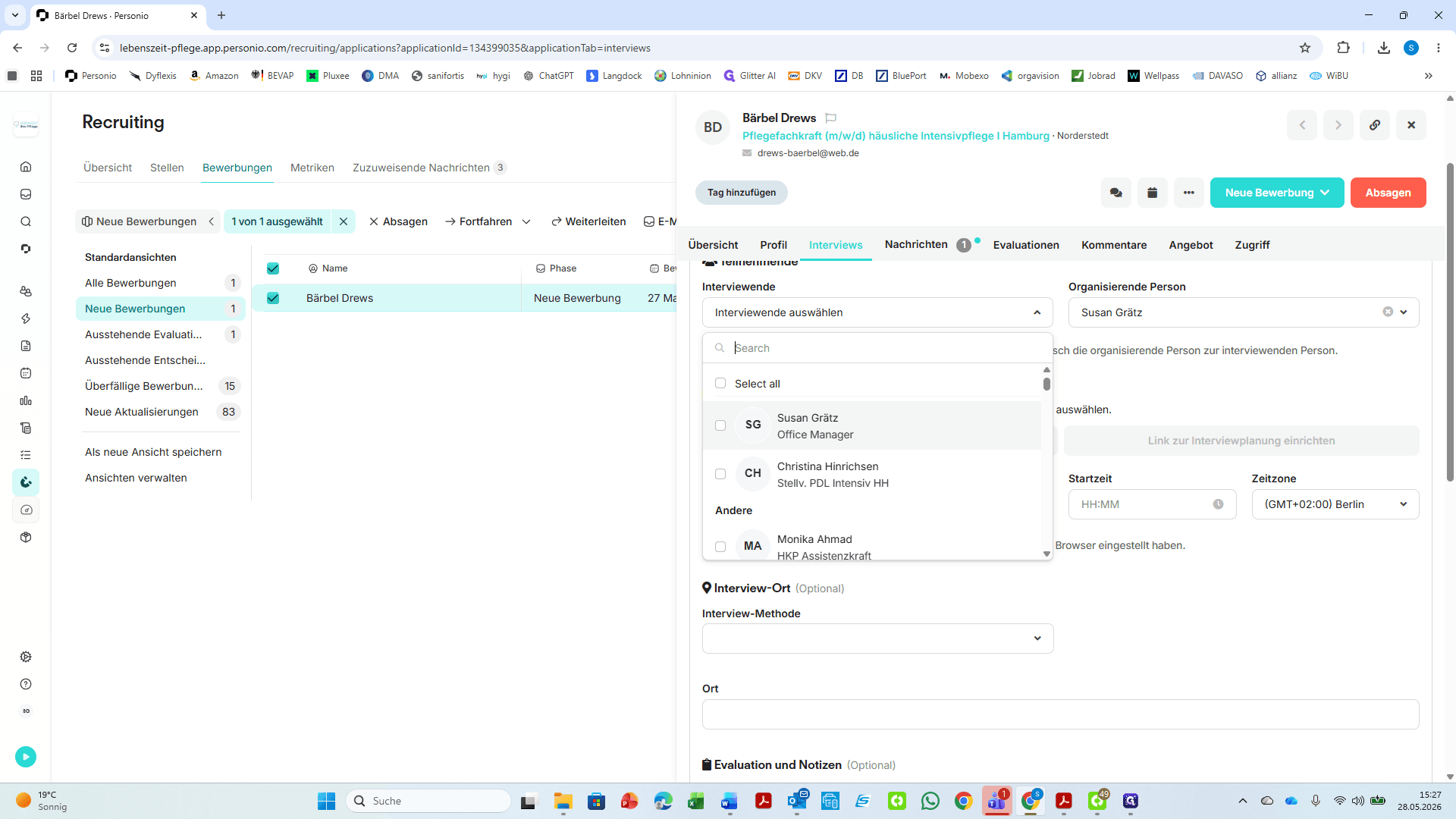The height and width of the screenshot is (819, 1456).
Task: Switch to the Profil tab
Action: pos(773,245)
